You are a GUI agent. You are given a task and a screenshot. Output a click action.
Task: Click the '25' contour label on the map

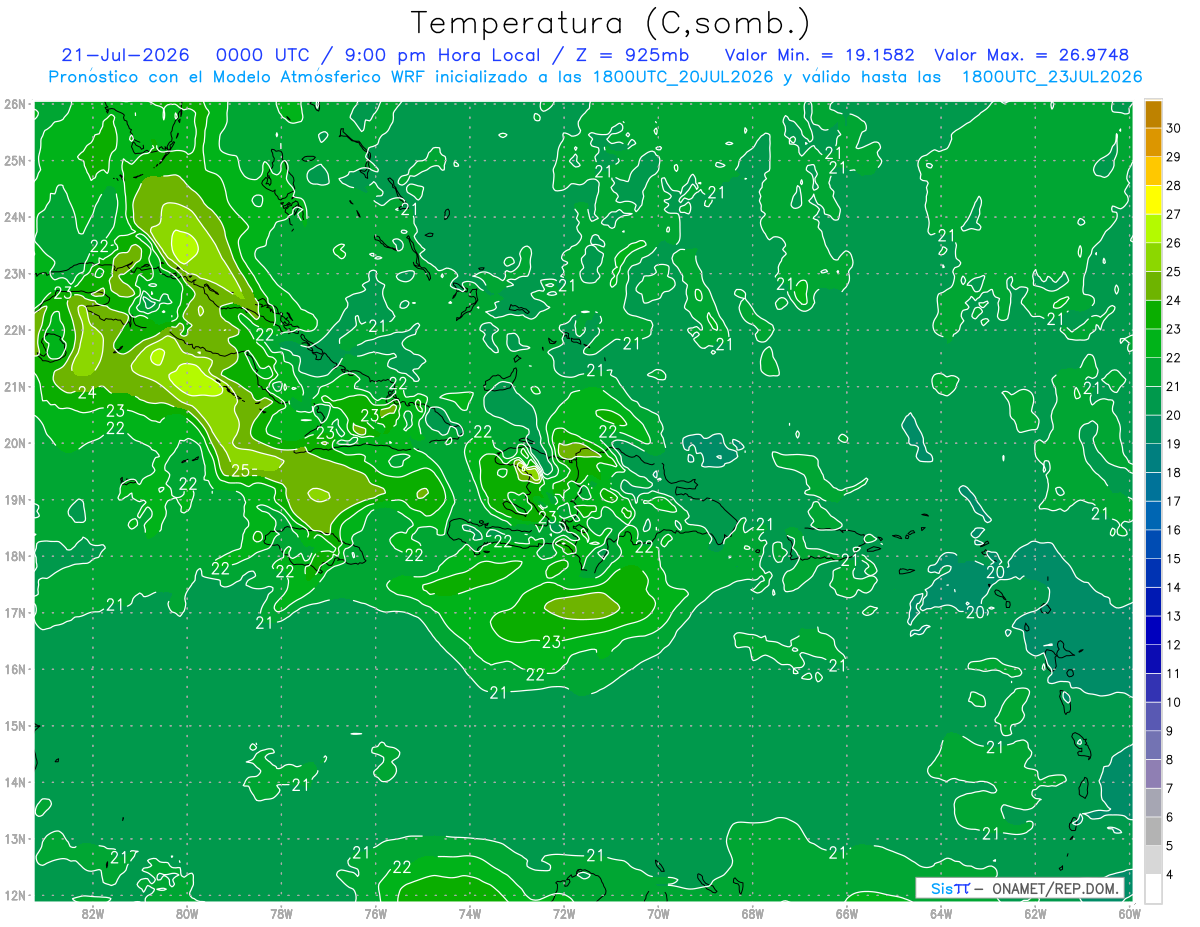pos(241,470)
